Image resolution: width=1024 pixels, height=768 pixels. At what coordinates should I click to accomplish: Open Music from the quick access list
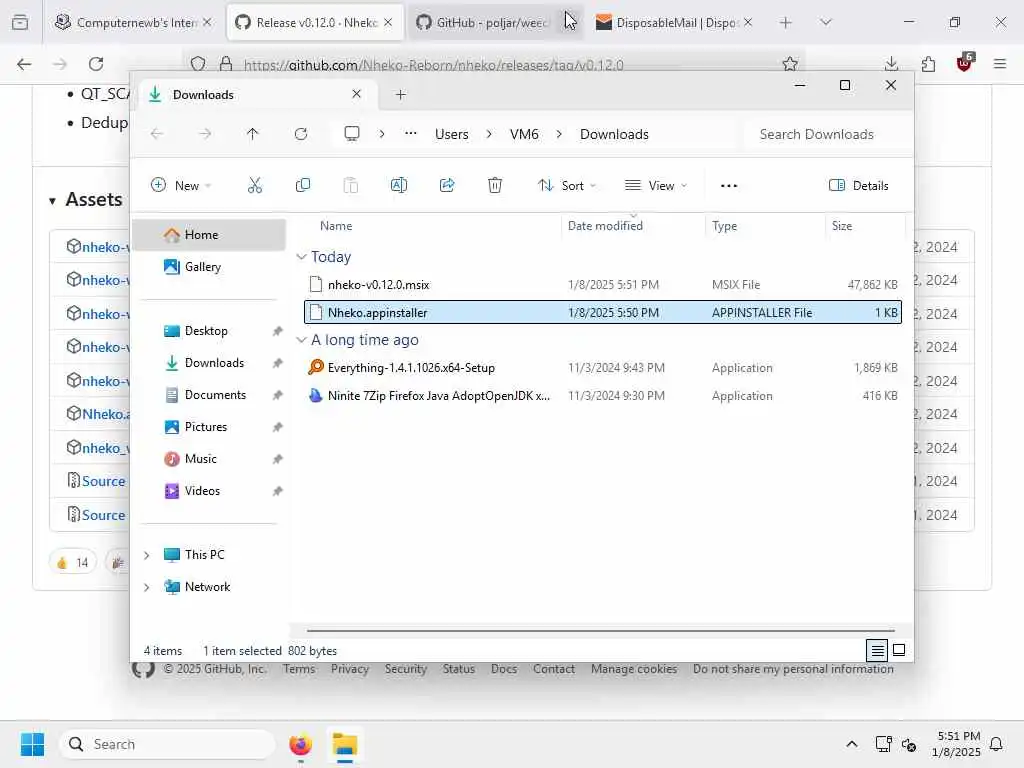click(x=209, y=458)
